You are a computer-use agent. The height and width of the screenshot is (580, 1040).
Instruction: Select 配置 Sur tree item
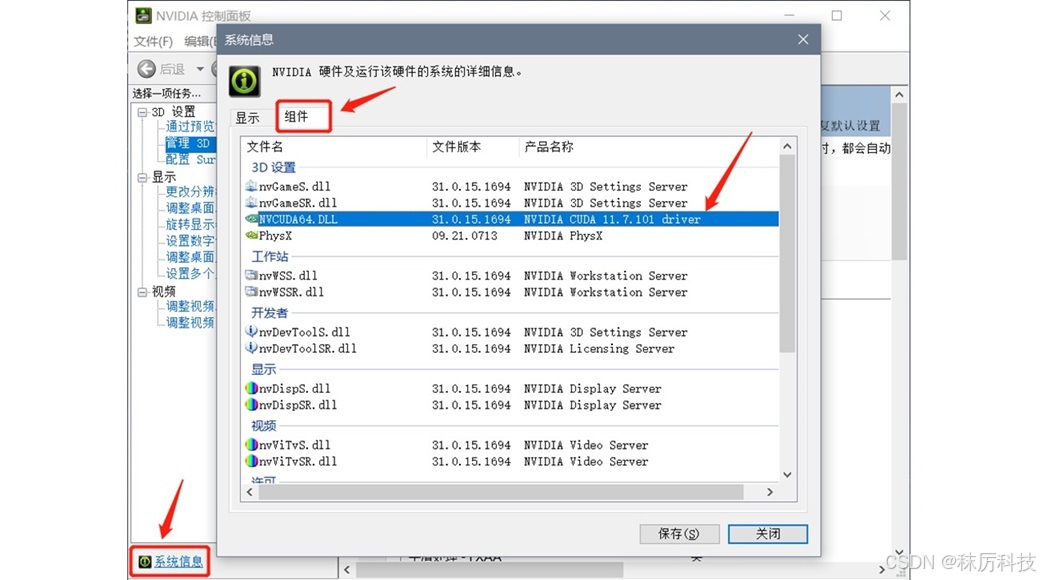coord(190,159)
